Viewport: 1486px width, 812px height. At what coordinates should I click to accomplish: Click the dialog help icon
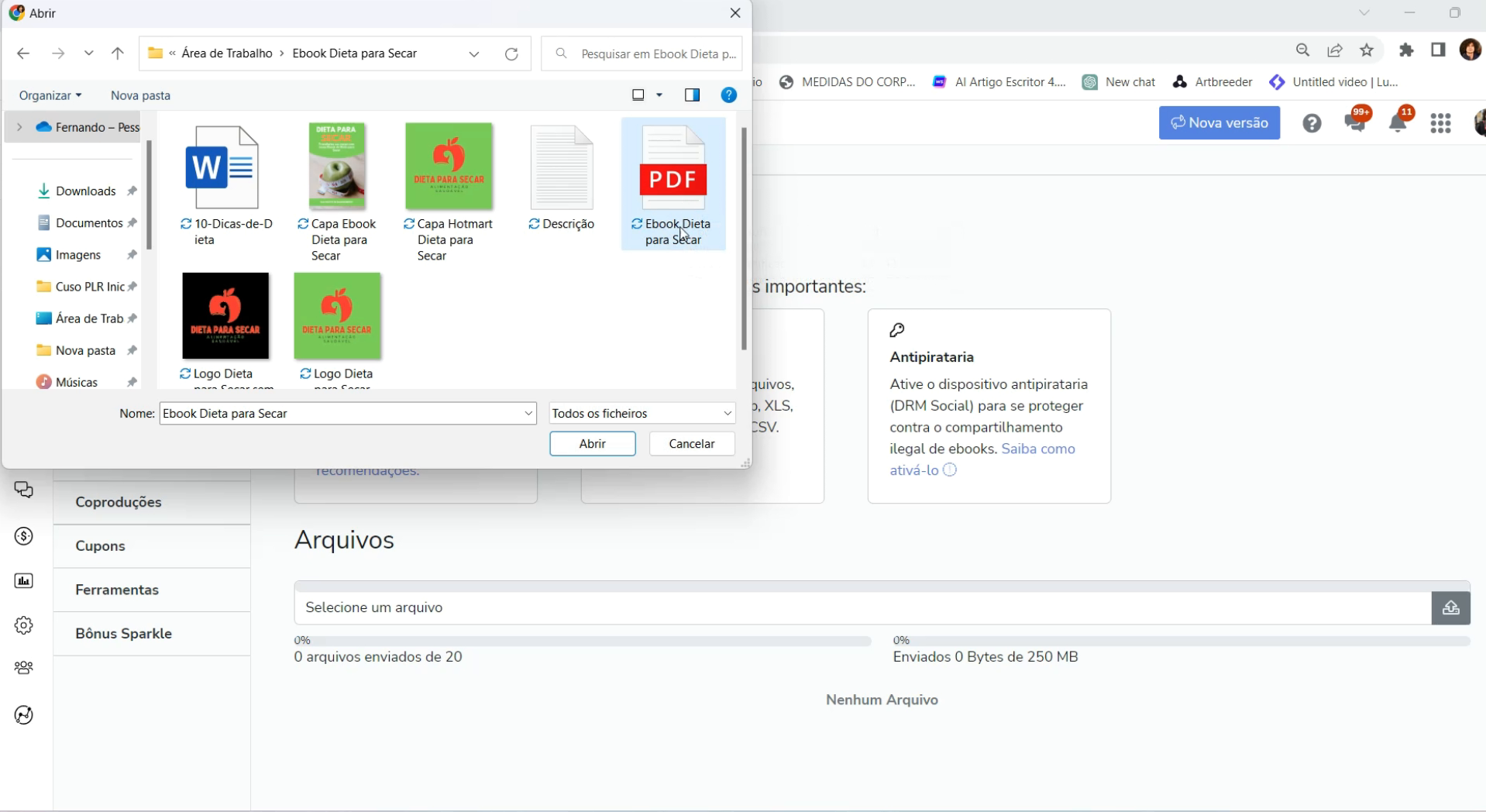click(728, 95)
